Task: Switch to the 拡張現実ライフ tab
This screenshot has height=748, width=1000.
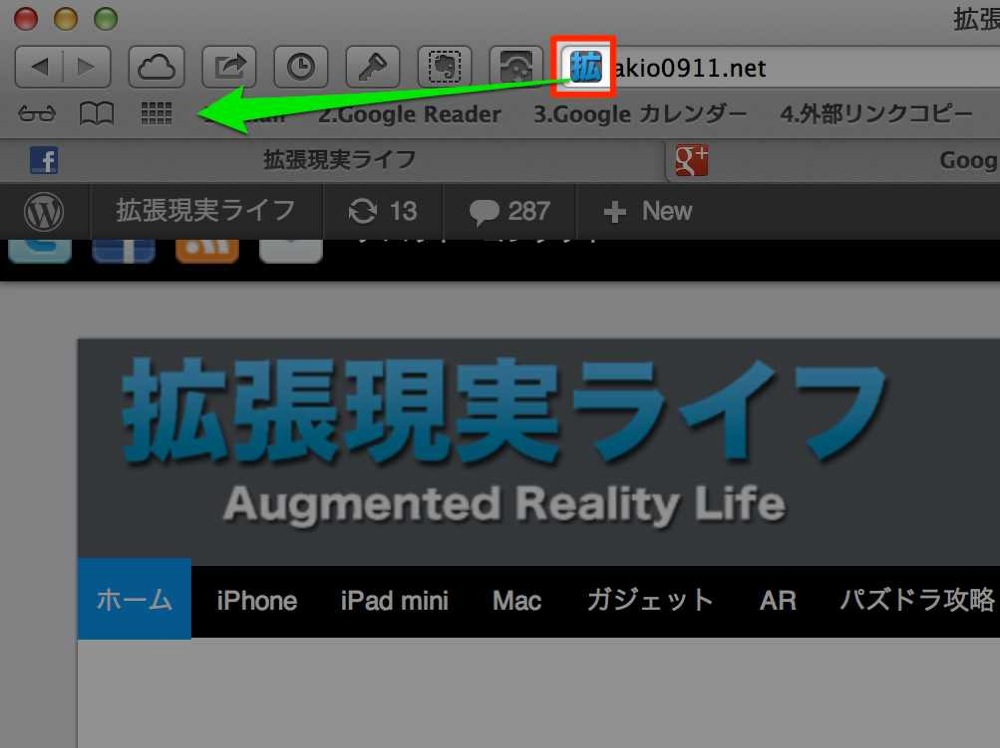Action: (x=332, y=159)
